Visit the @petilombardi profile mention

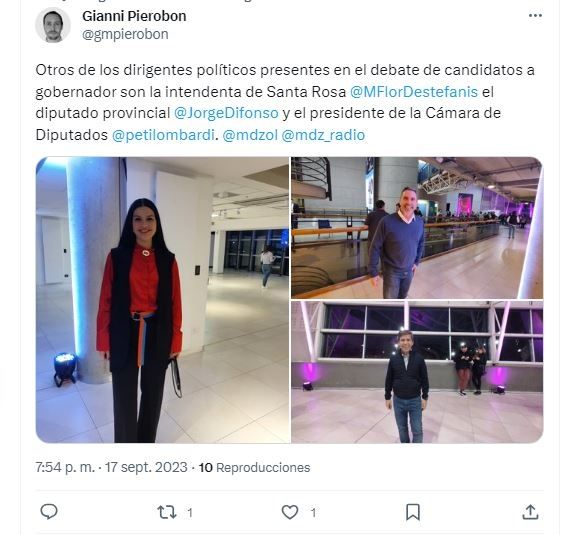pos(163,135)
